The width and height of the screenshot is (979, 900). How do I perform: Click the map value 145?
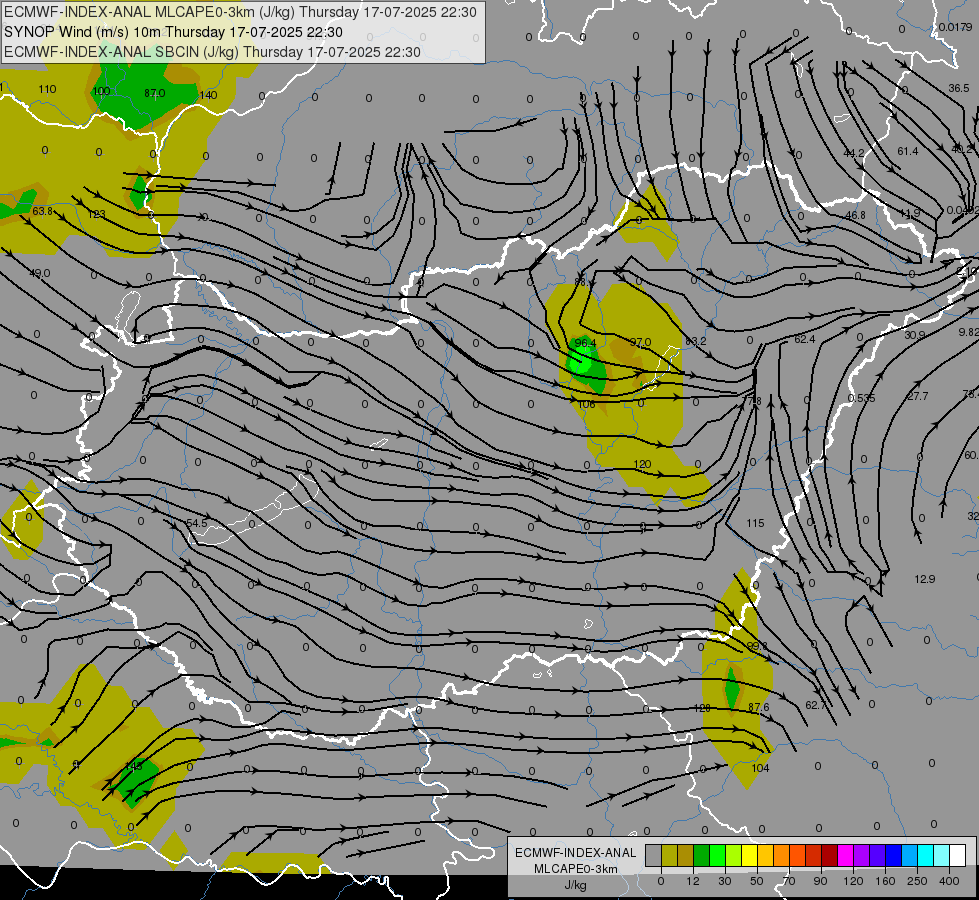point(134,765)
